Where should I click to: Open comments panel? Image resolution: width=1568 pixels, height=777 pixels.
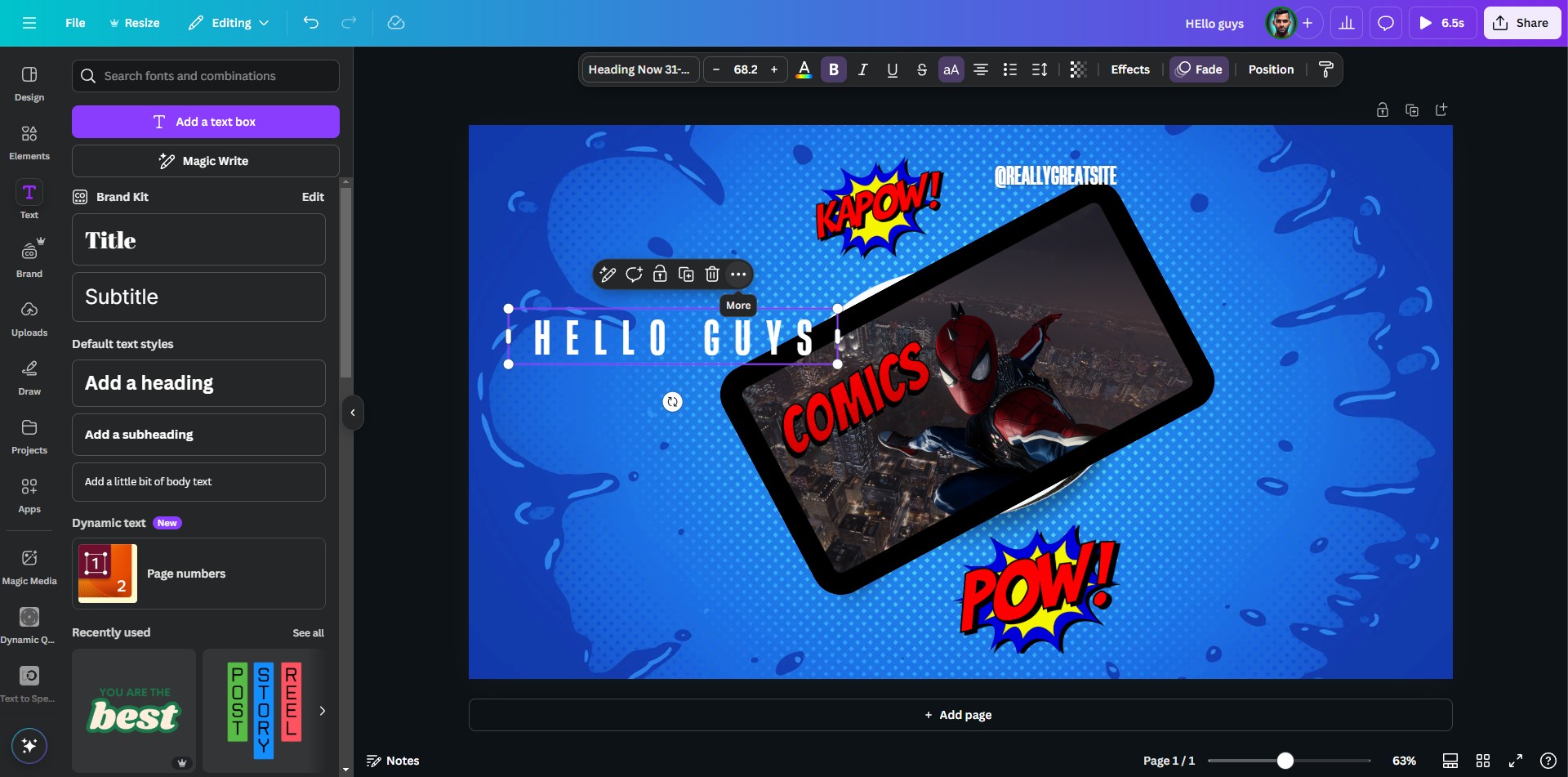point(1385,23)
